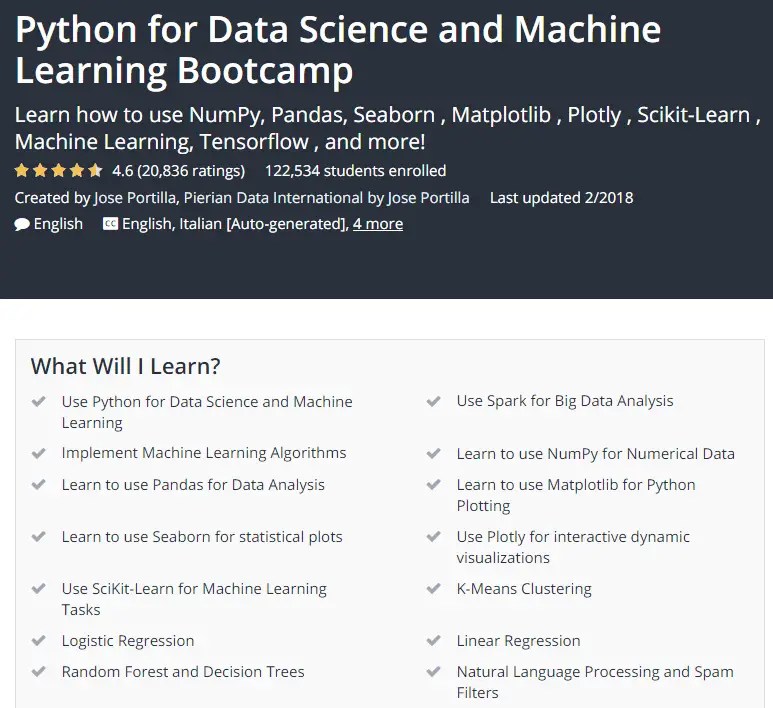This screenshot has width=773, height=708.
Task: Click the '4.6 (20,836 ratings)' text
Action: 178,171
